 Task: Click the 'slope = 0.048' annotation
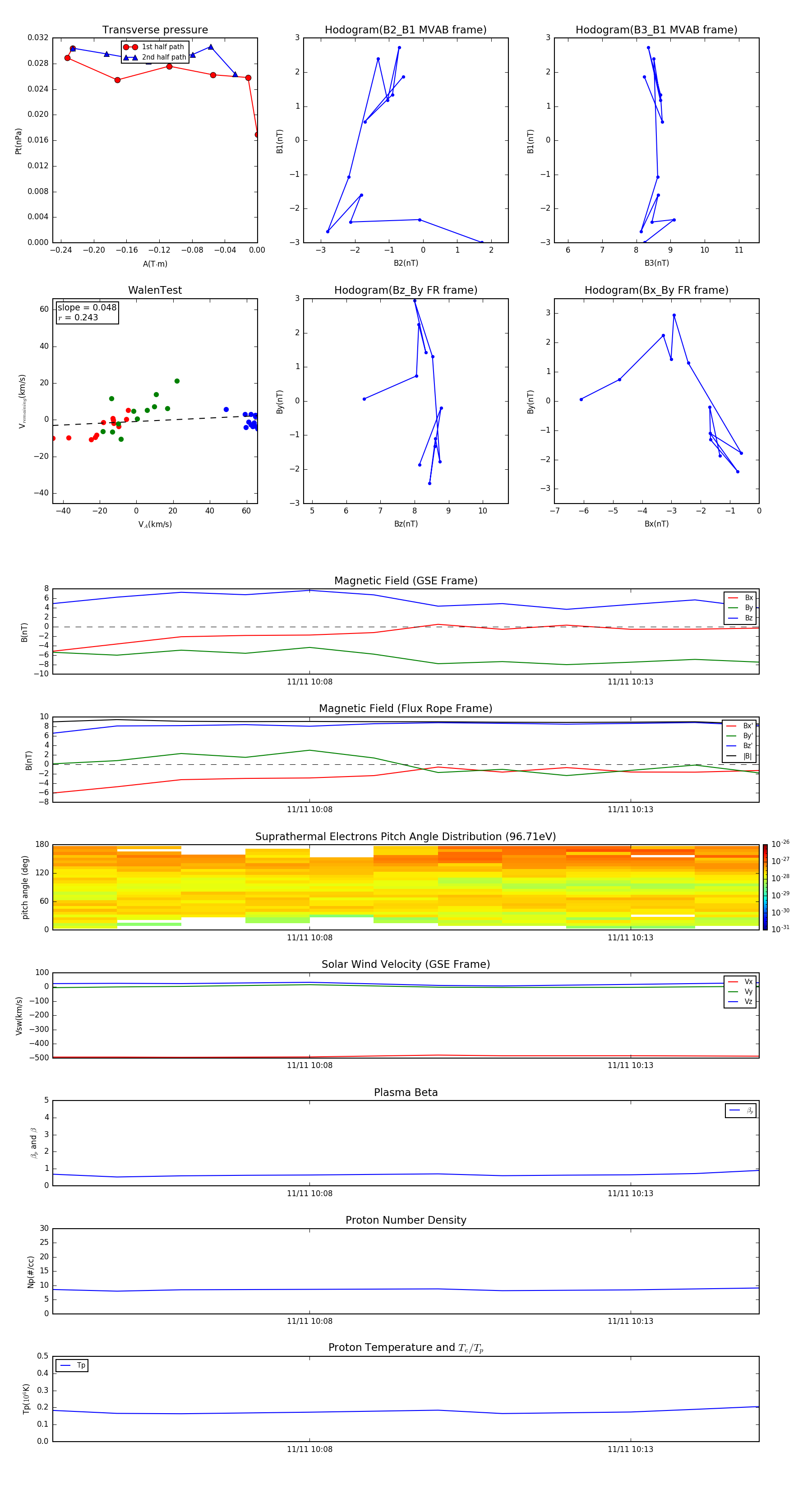[87, 308]
